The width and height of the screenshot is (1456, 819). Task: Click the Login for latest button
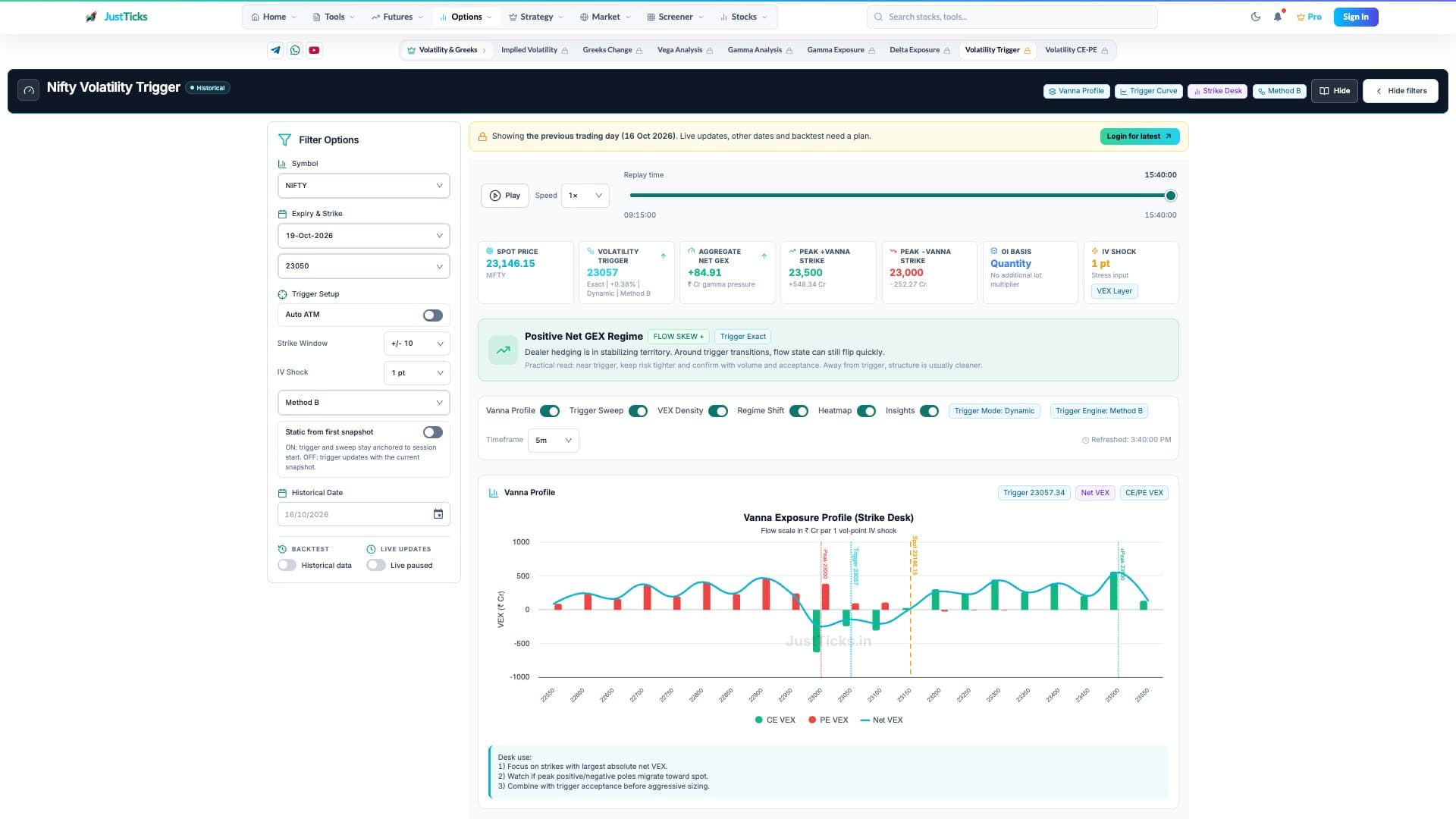point(1140,136)
